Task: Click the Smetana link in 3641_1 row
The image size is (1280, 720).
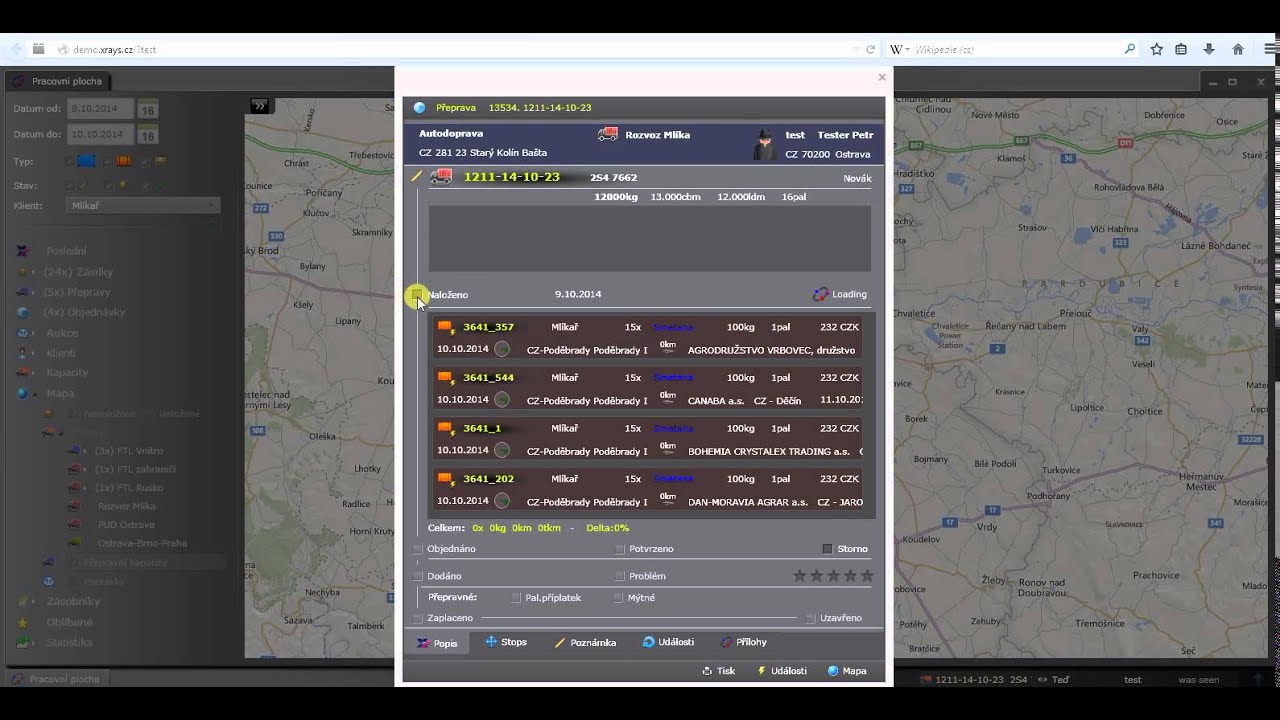Action: pyautogui.click(x=673, y=428)
